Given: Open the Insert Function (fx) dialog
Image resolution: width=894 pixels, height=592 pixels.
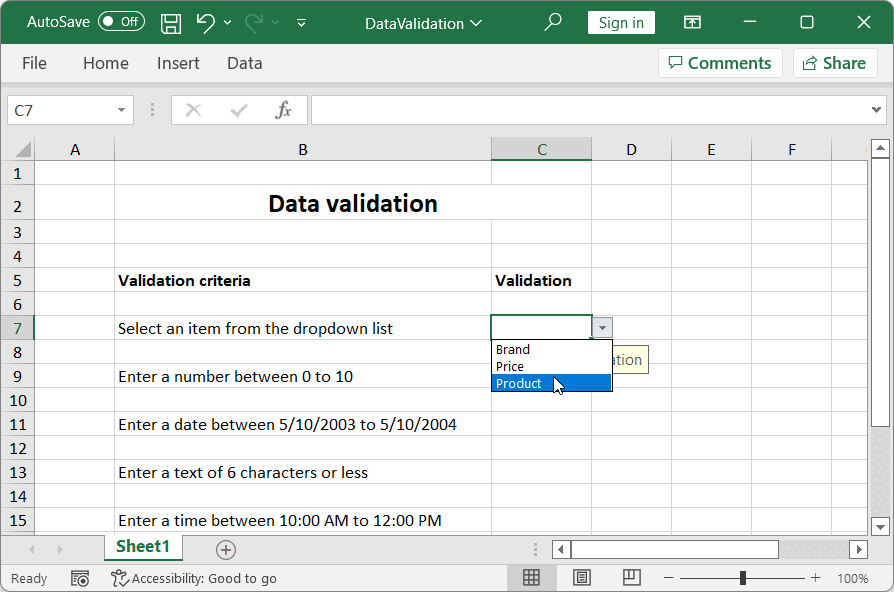Looking at the screenshot, I should tap(283, 110).
